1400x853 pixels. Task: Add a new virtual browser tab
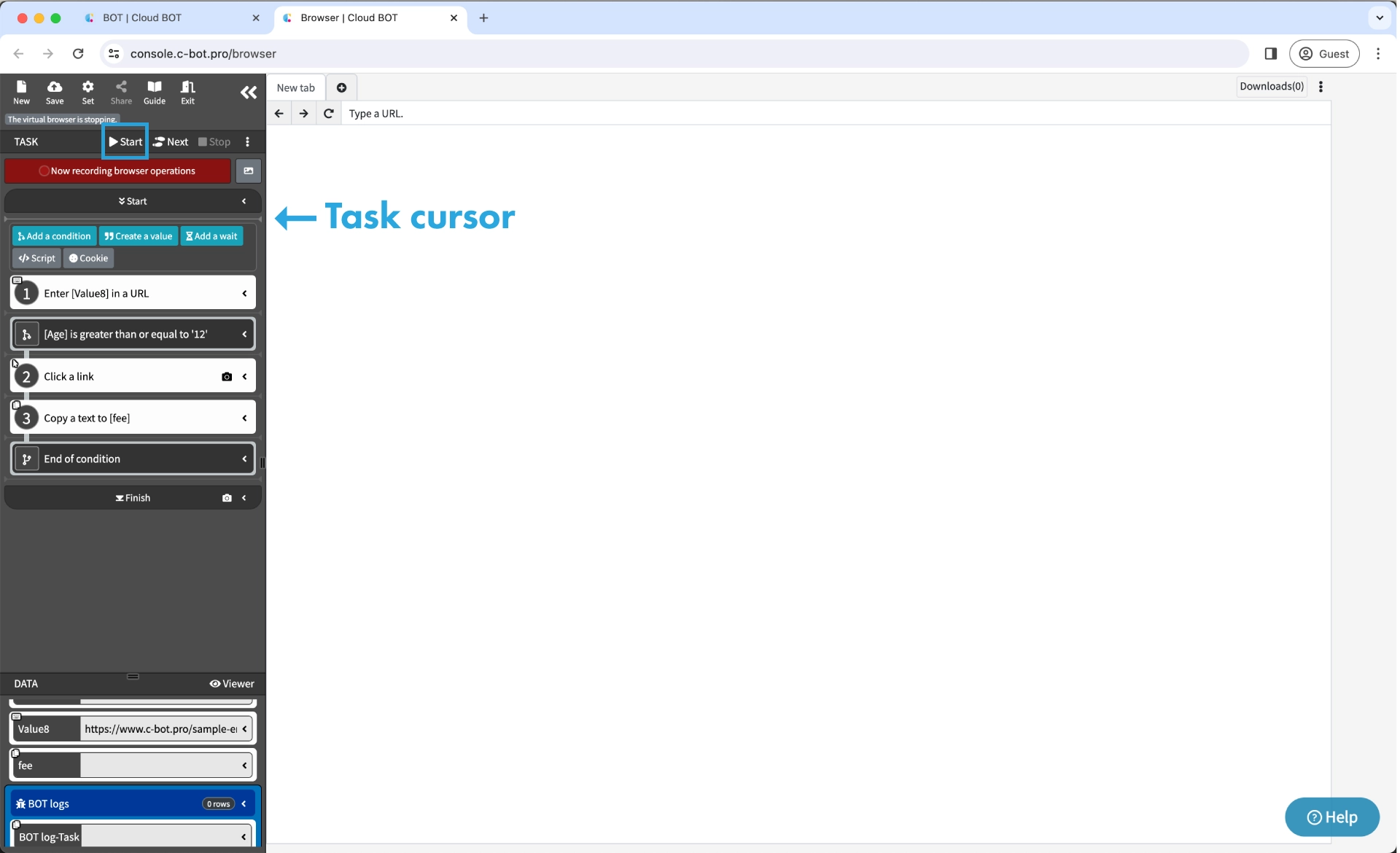(x=341, y=87)
